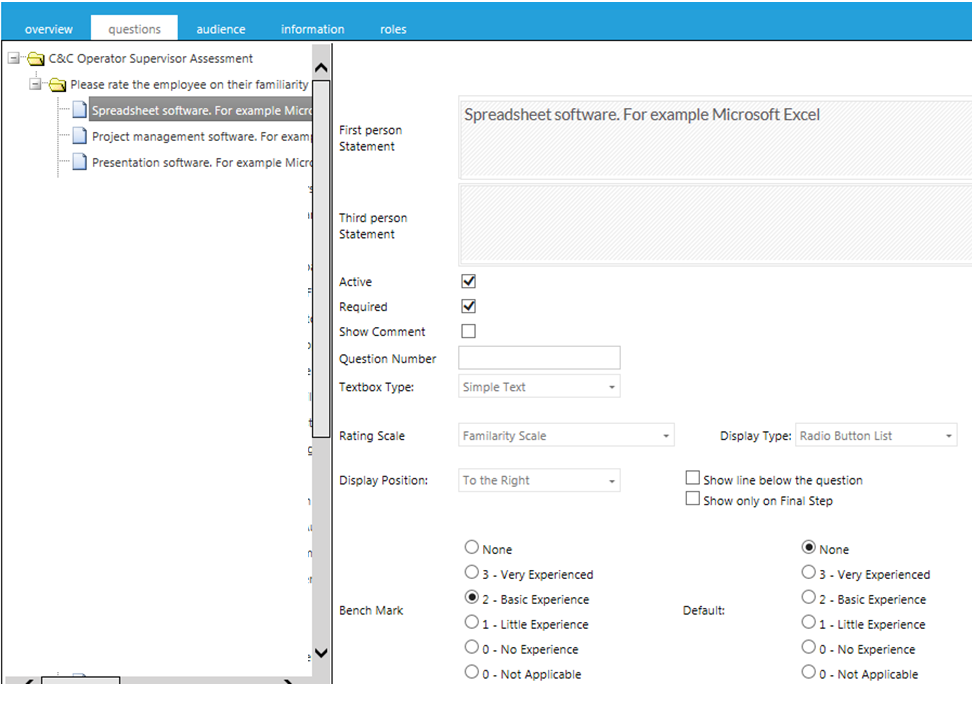972x703 pixels.
Task: Switch to the audience tab
Action: (x=221, y=29)
